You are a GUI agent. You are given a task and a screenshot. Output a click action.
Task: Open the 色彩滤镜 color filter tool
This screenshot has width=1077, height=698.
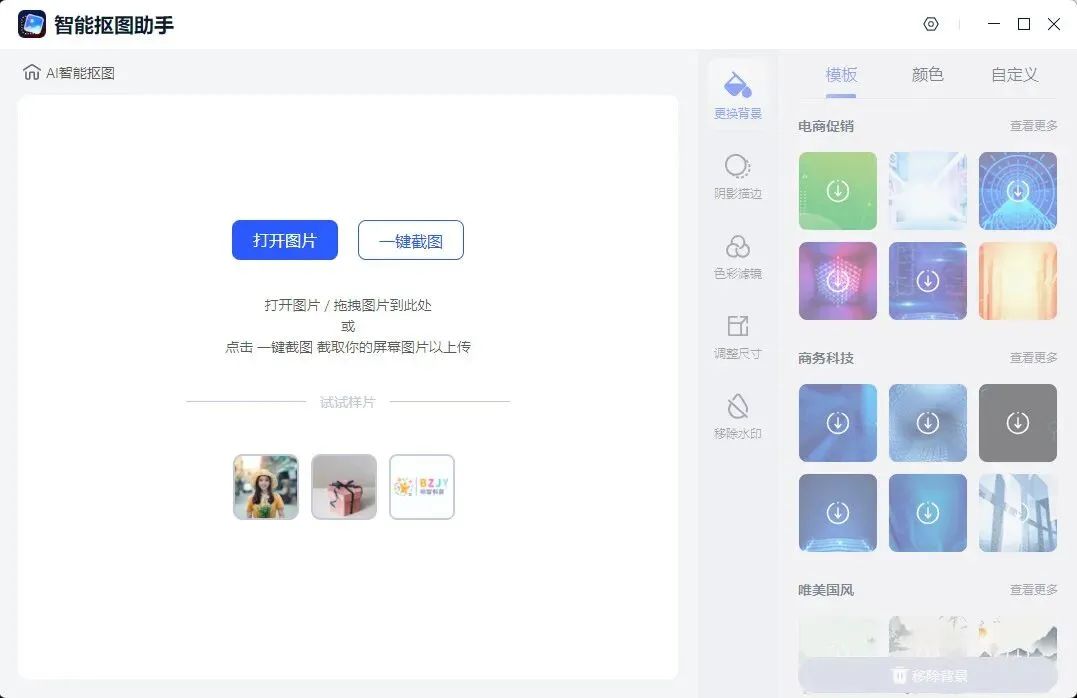[738, 257]
